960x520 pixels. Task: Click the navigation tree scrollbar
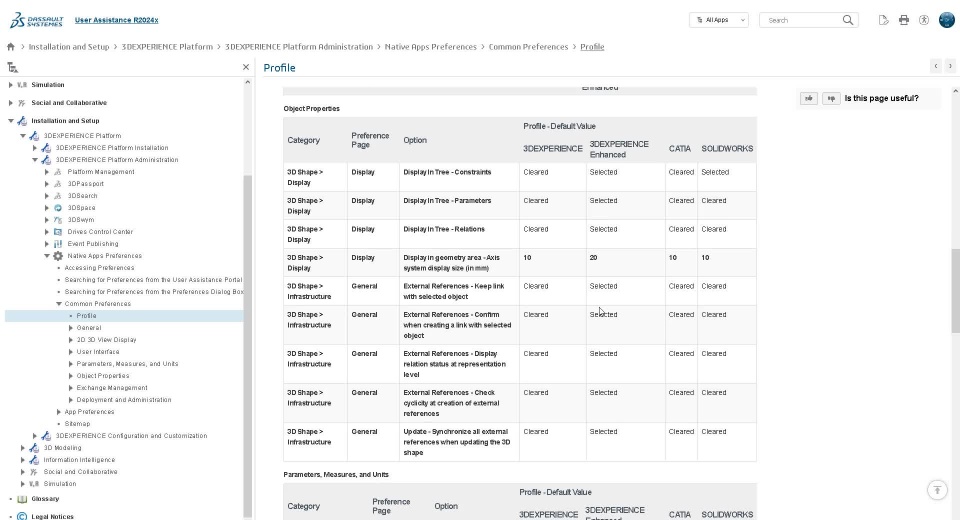(x=247, y=346)
